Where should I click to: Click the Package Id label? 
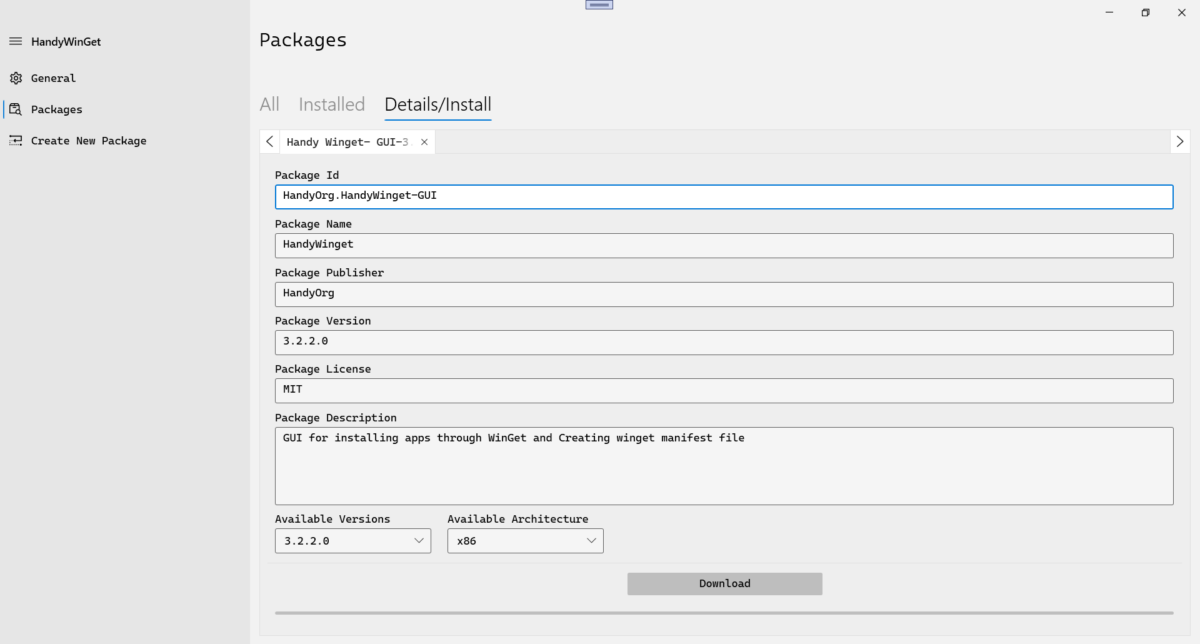pos(307,175)
